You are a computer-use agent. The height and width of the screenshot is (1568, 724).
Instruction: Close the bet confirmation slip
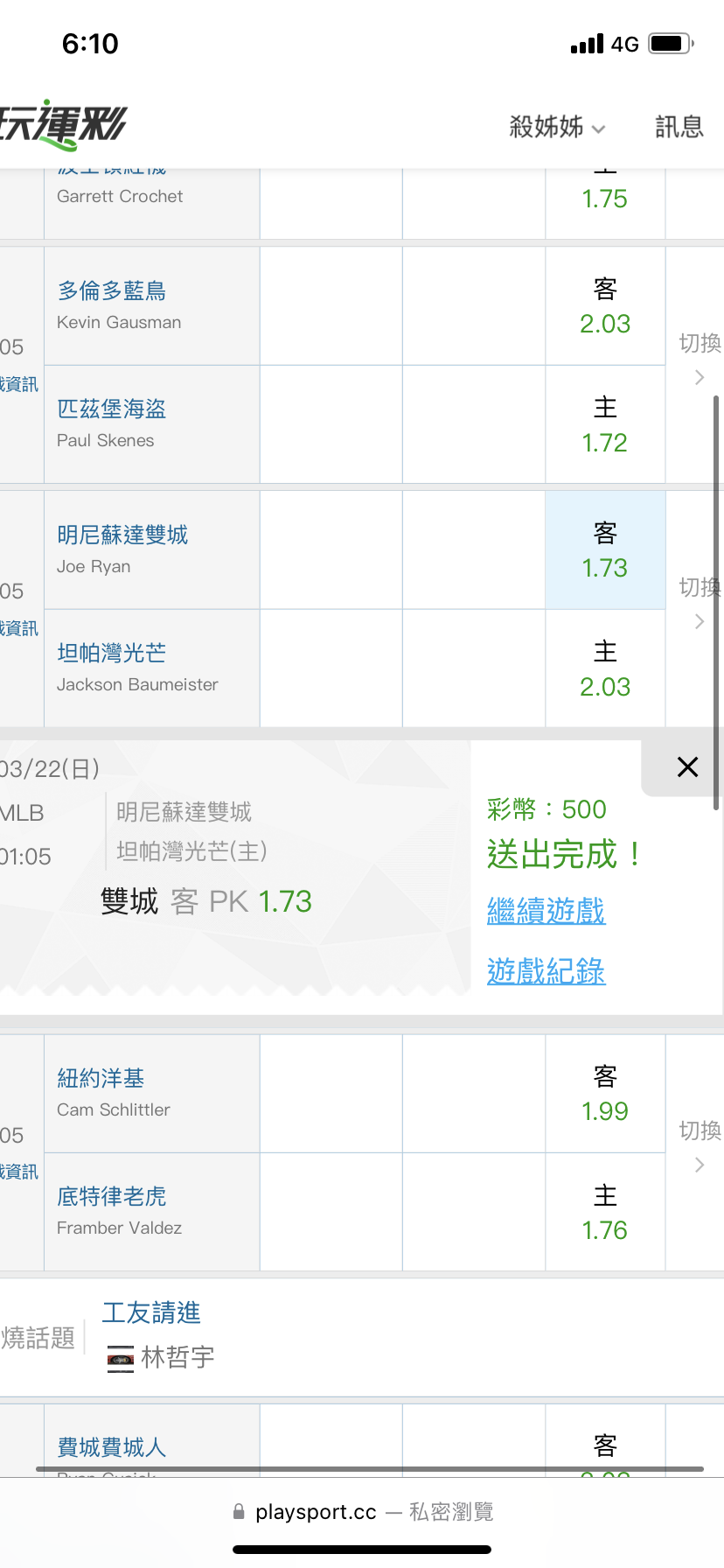687,767
